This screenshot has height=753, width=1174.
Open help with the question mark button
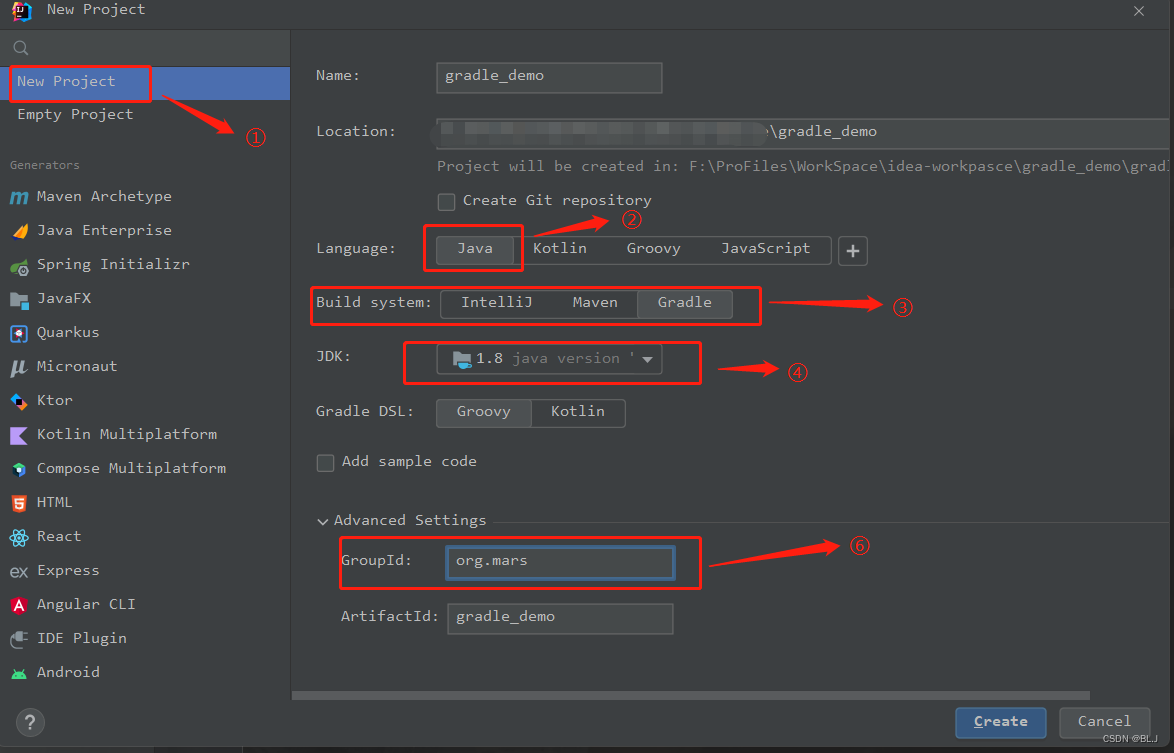point(30,722)
